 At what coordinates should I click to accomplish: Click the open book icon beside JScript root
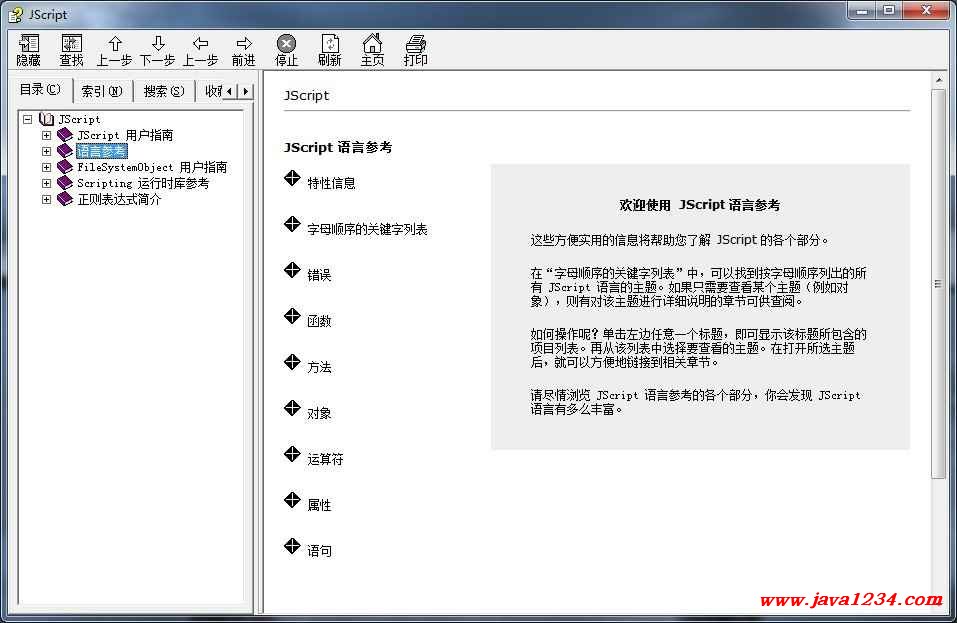pos(46,119)
